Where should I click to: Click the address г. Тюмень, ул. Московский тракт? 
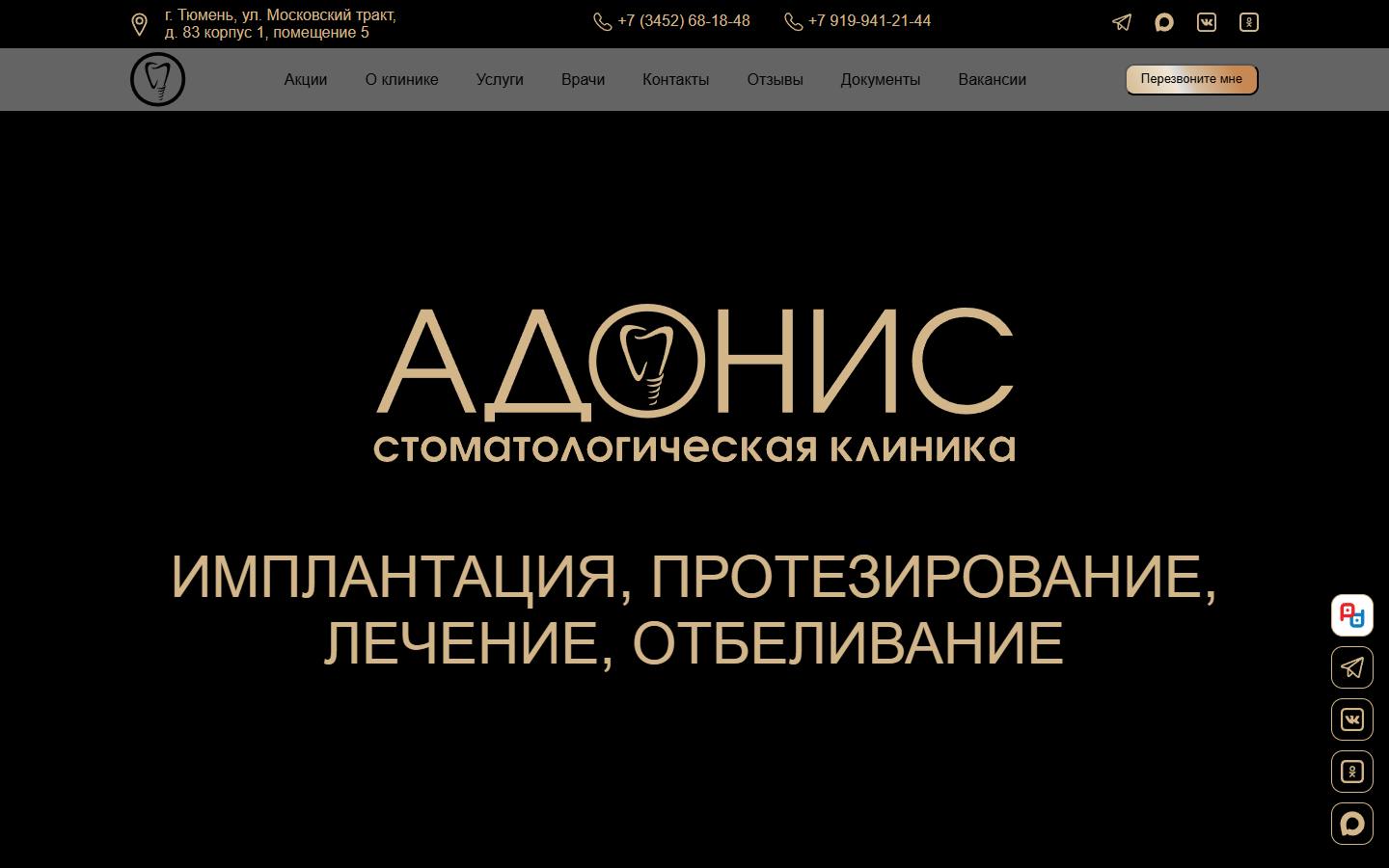280,24
